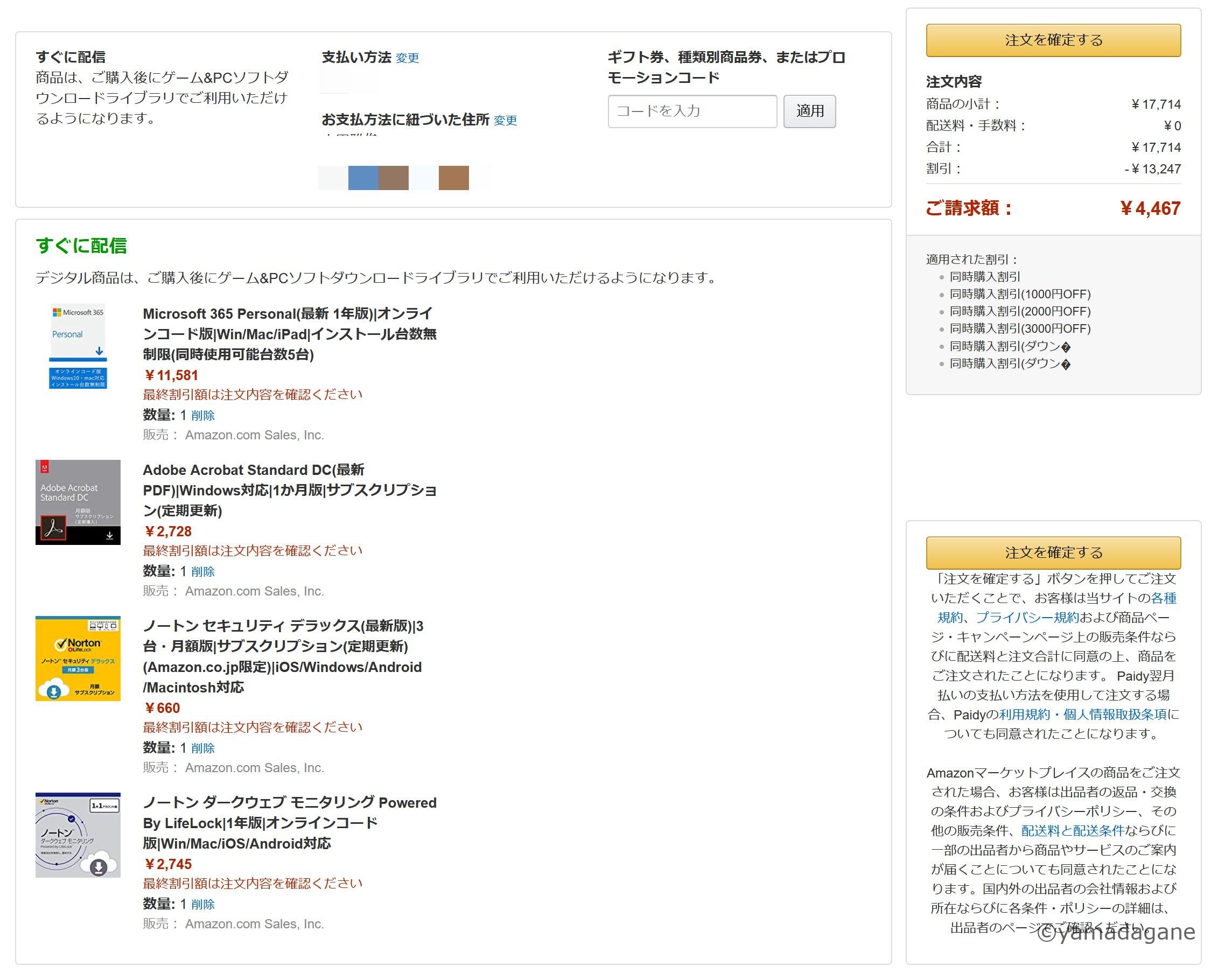This screenshot has width=1232, height=973.
Task: Click the Adobe Acrobat Standard DC thumbnail
Action: click(x=78, y=502)
